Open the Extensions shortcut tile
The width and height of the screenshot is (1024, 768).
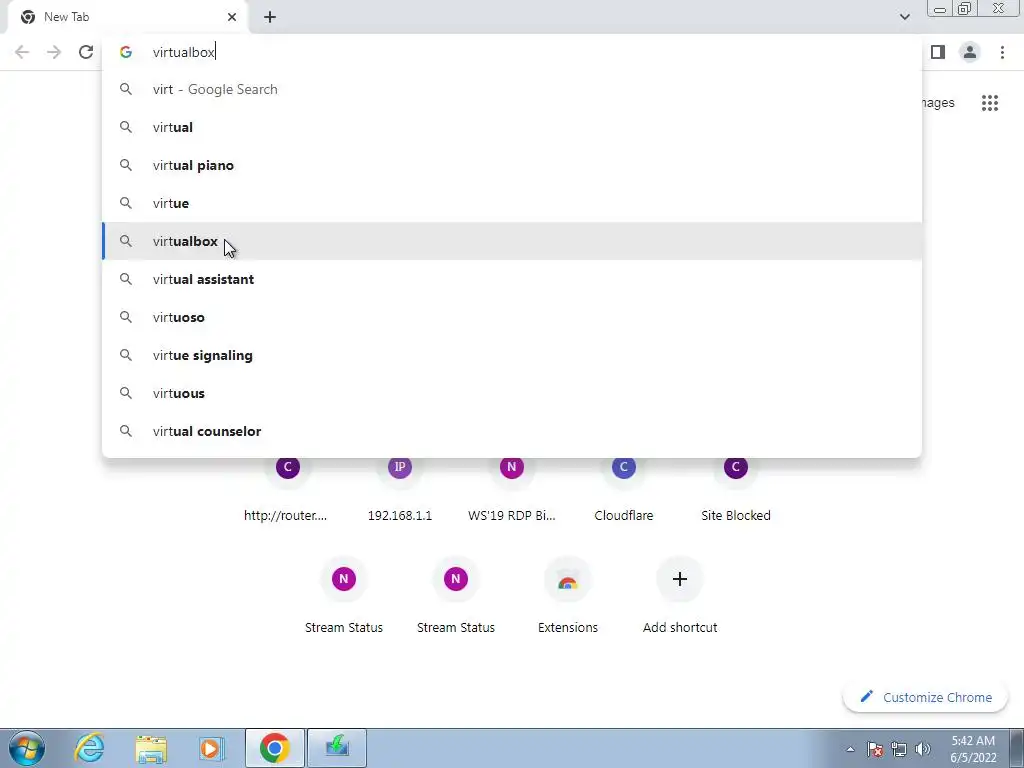[x=568, y=594]
